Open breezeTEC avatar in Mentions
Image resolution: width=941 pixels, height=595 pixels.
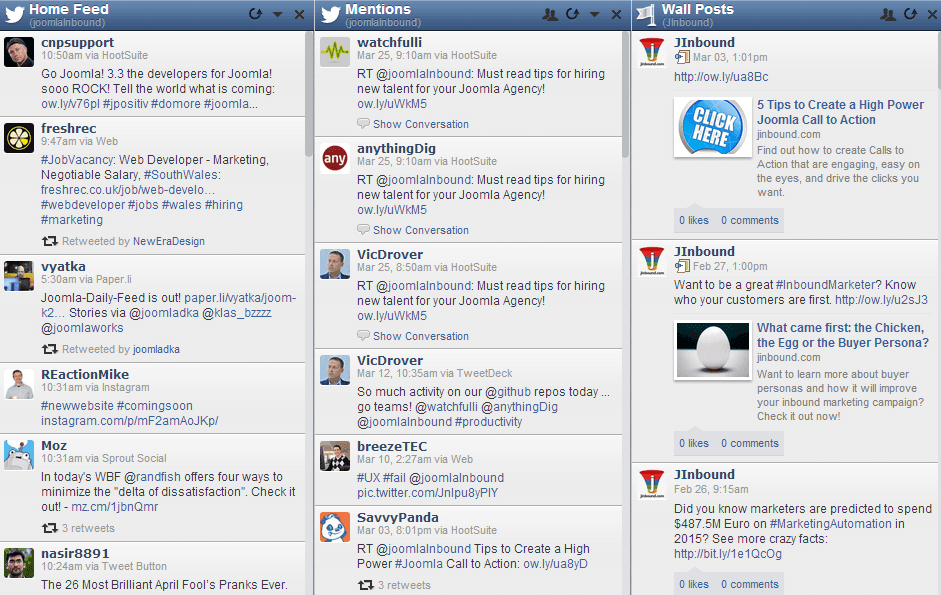(335, 456)
